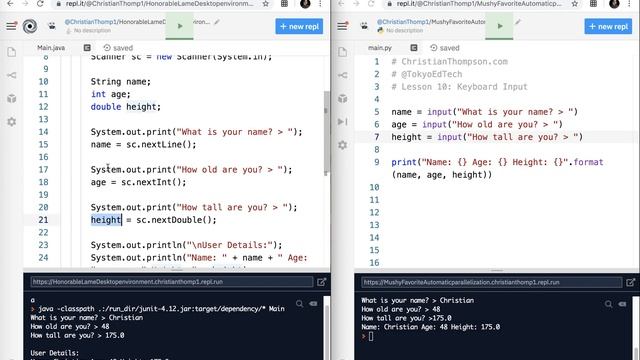This screenshot has width=640, height=360.
Task: Select the main.py file tab
Action: tap(380, 48)
